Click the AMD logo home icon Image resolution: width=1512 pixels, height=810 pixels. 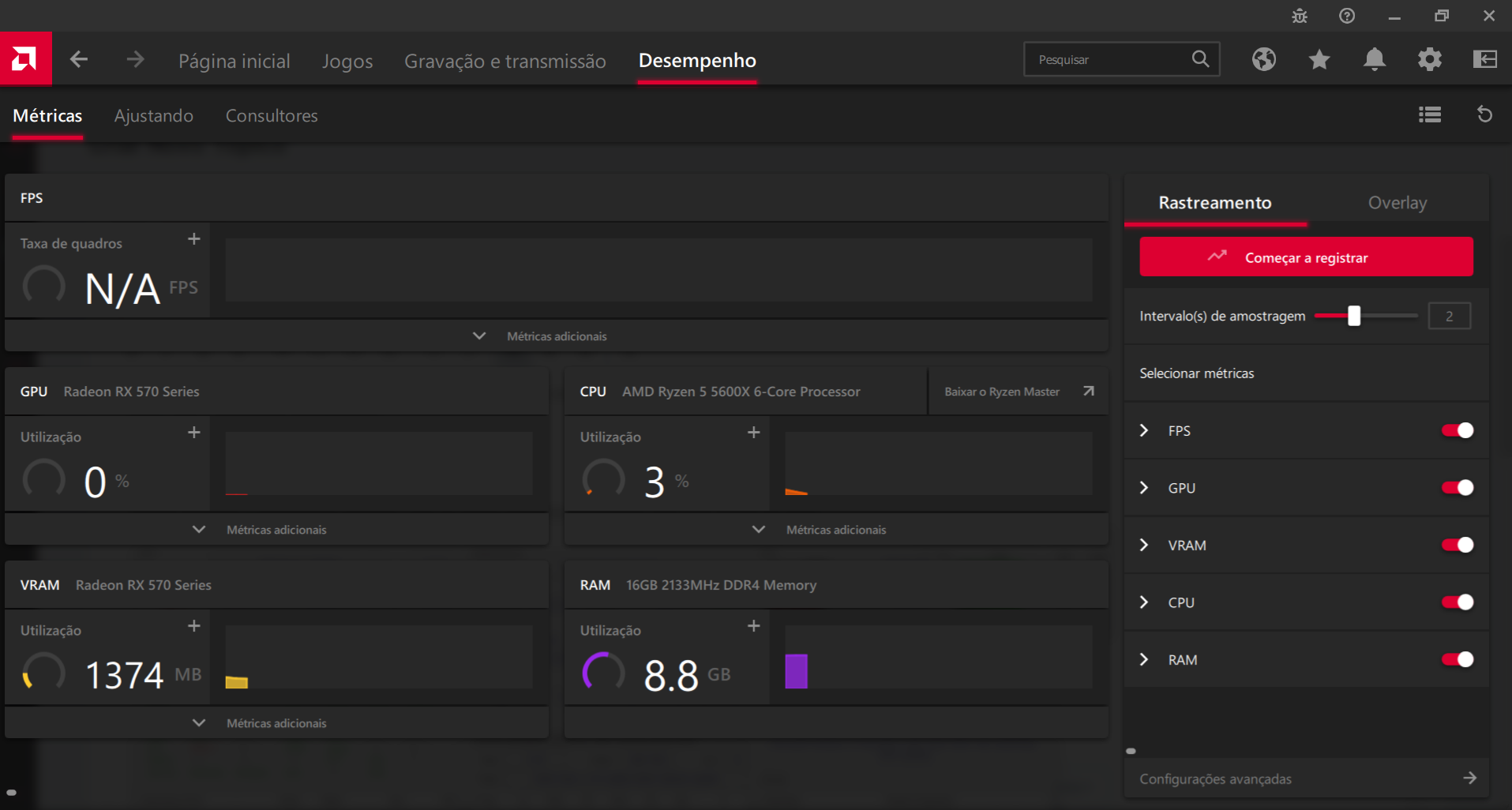(25, 58)
